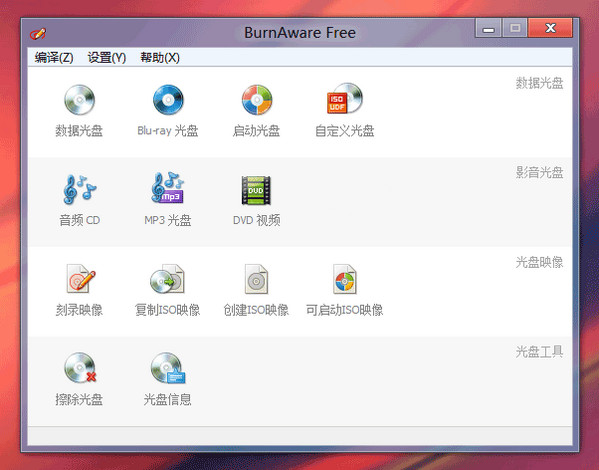
Task: Open the 数据光盘 data disc icon
Action: (x=79, y=100)
